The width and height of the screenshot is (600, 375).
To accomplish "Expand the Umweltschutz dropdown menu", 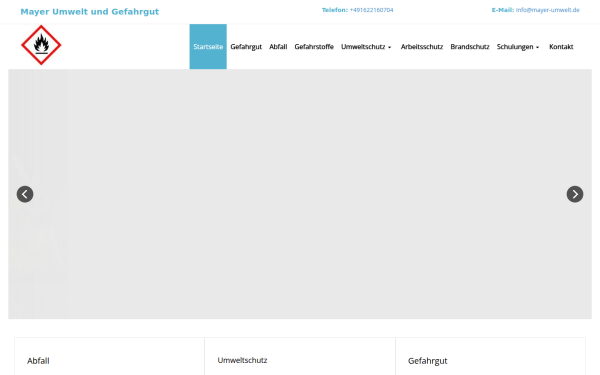I will point(366,47).
